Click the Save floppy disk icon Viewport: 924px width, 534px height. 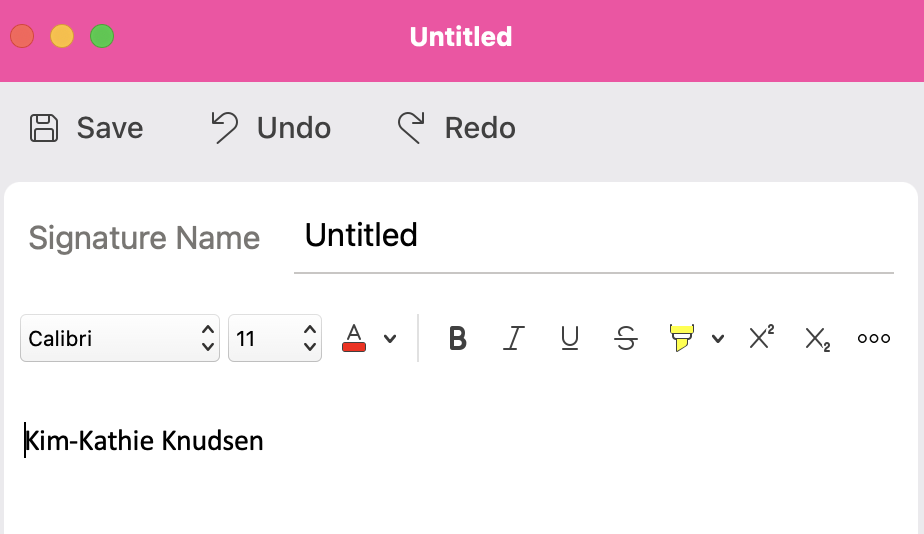point(44,128)
